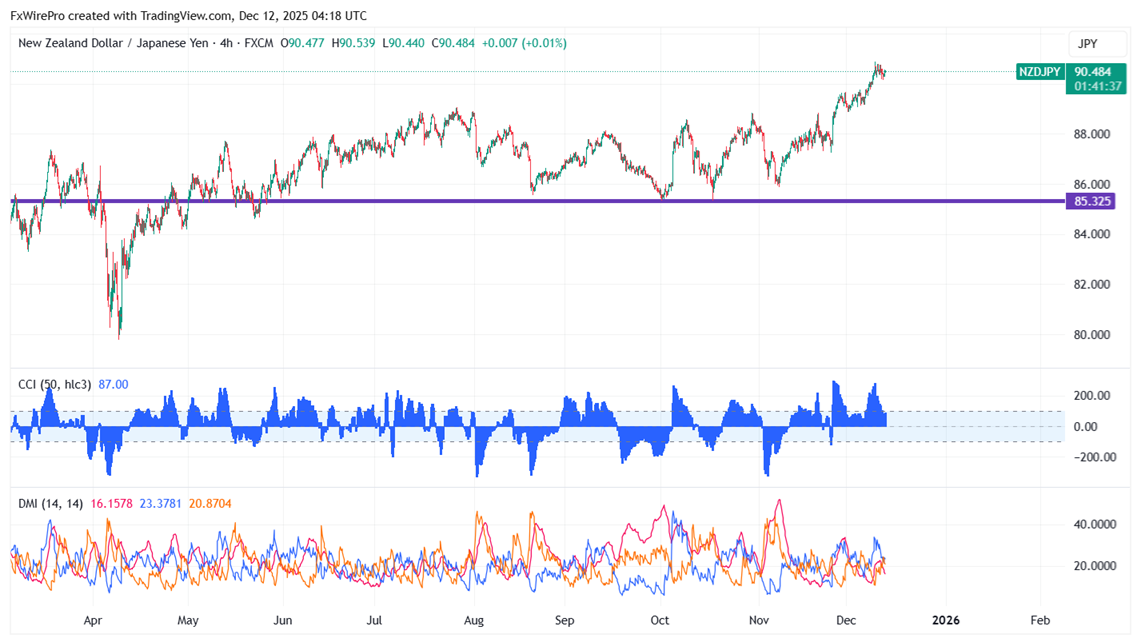The width and height of the screenshot is (1132, 638).
Task: Click the 90.484 current price tag
Action: 1095,71
